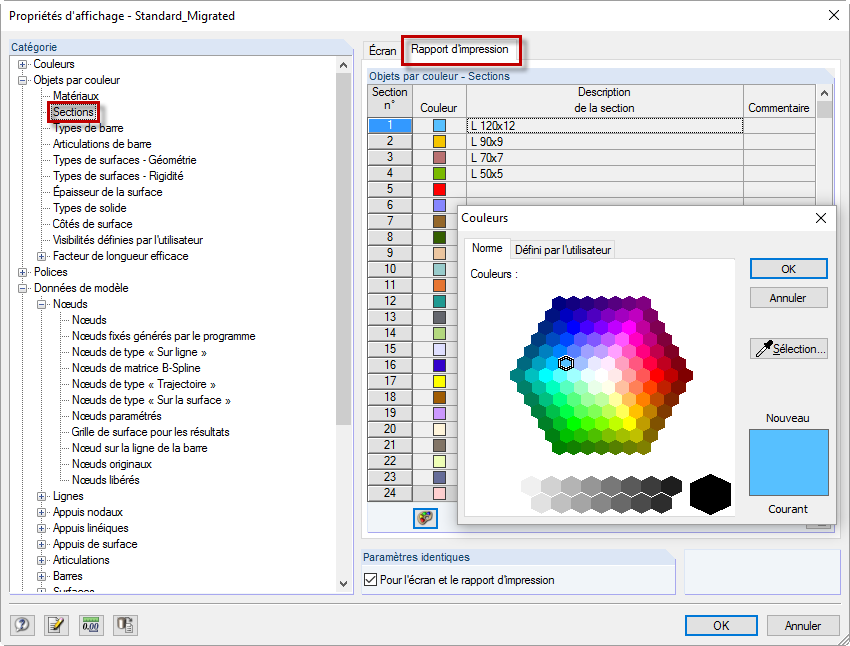The image size is (850, 646).
Task: Click the 'L 70x7' description cell
Action: coord(604,158)
